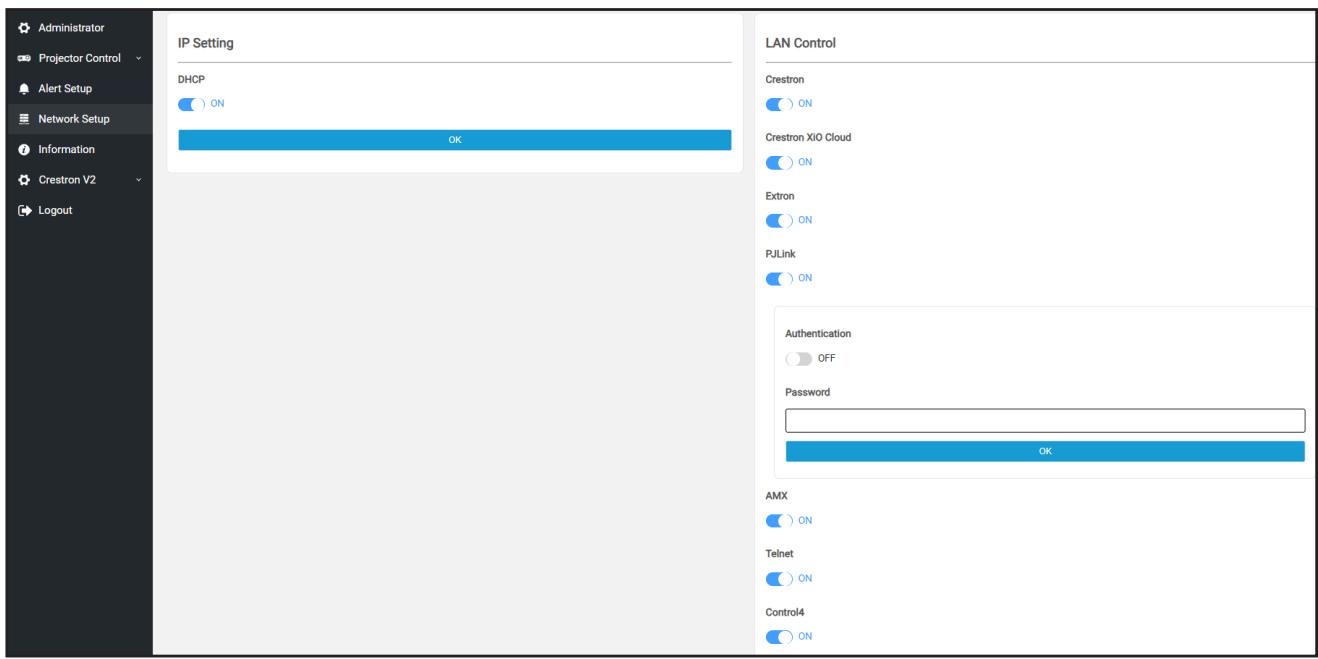Expand Crestron V2 chevron arrow
Viewport: 1318px width, 659px height.
click(138, 180)
